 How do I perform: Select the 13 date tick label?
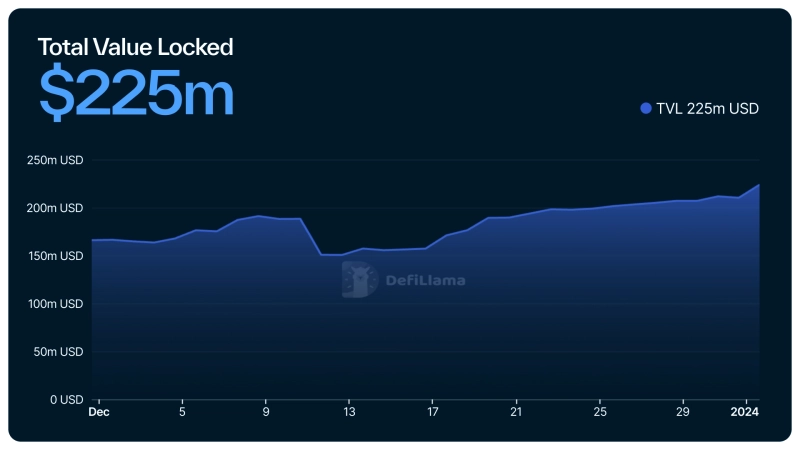pyautogui.click(x=349, y=412)
